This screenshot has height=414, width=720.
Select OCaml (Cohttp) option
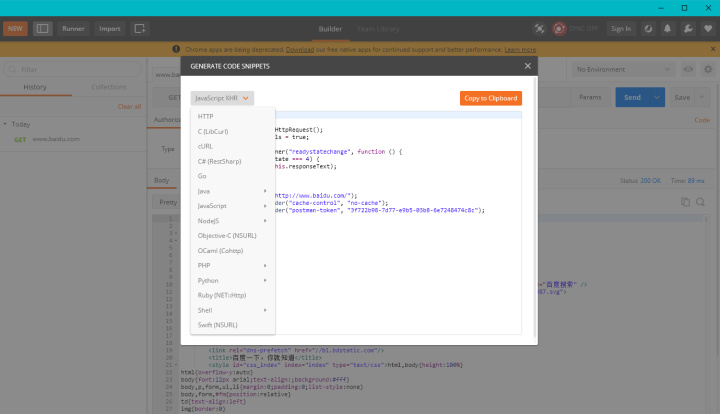pos(233,251)
